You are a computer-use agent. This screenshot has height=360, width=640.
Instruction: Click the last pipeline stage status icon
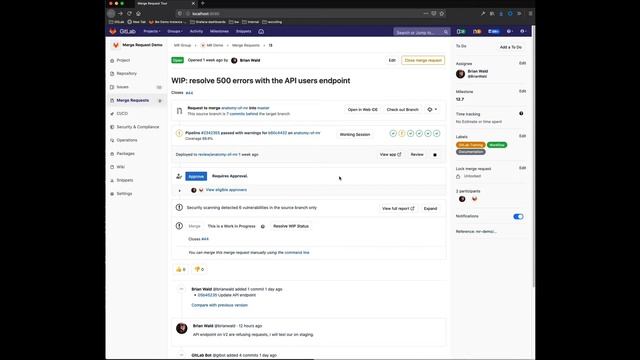(436, 133)
